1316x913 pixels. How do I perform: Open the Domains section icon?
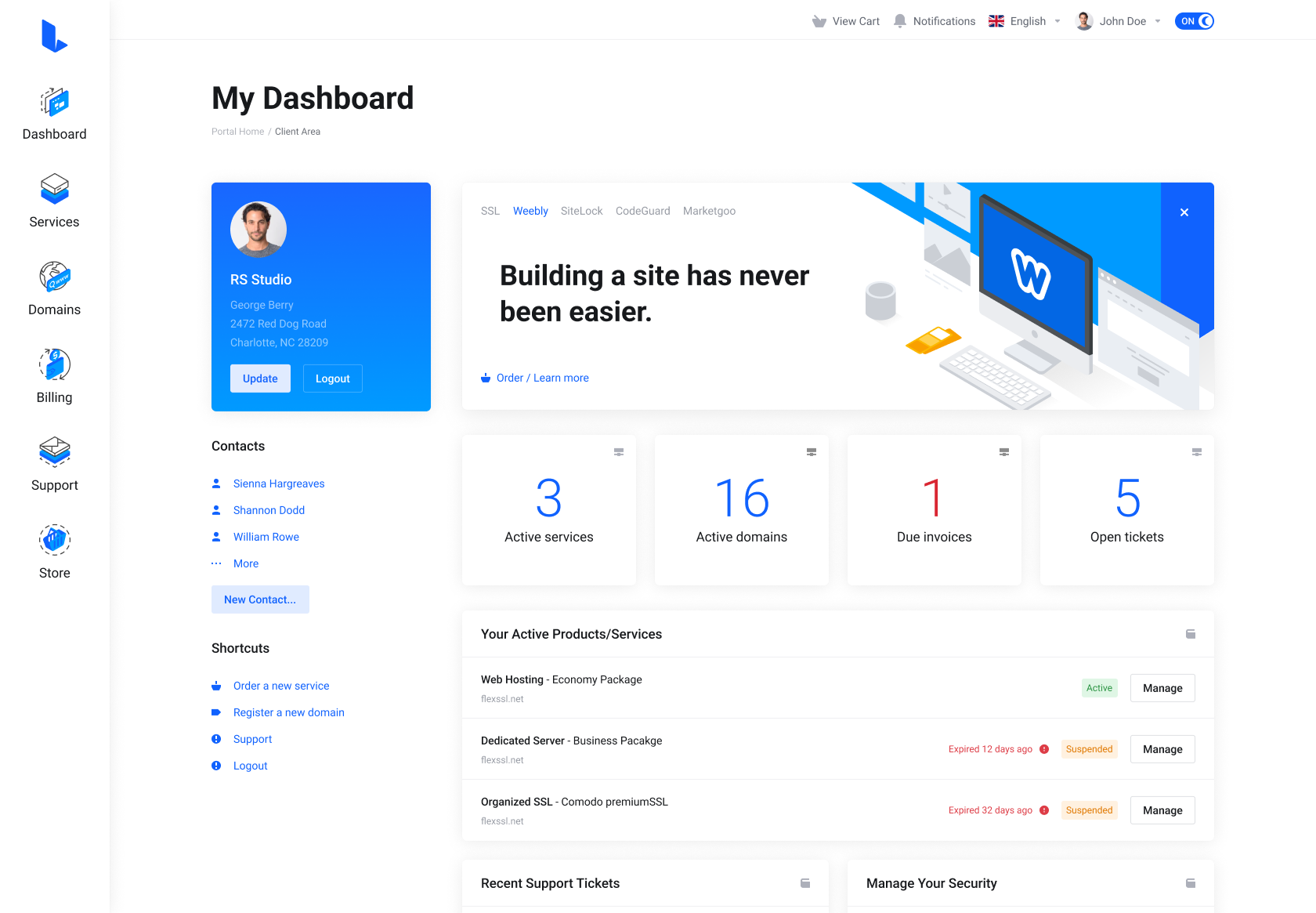coord(54,277)
